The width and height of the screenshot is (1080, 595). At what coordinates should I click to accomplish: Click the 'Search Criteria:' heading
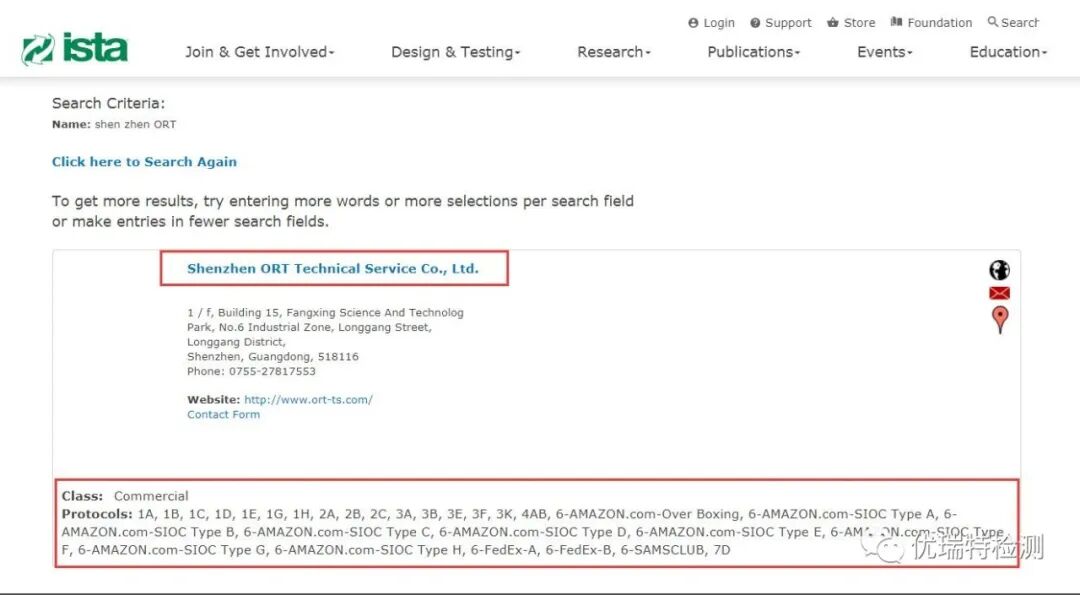click(109, 103)
